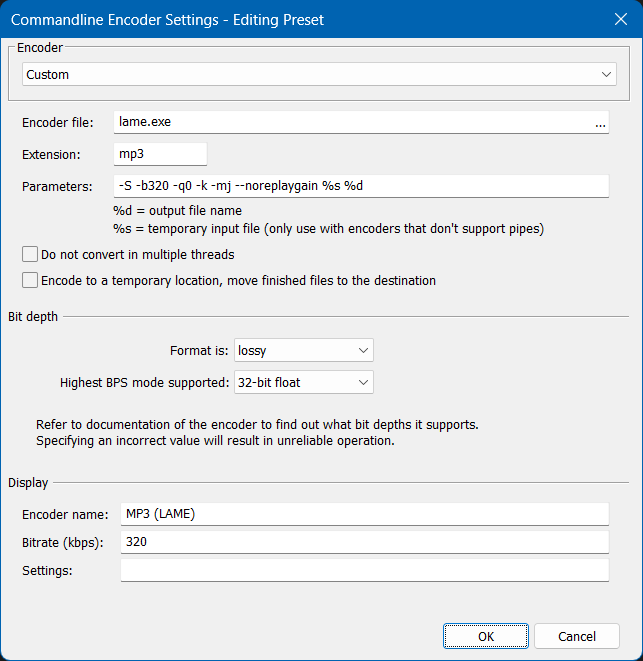Open the Encoder preset dropdown showing Custom
Viewport: 643px width, 661px height.
[319, 74]
